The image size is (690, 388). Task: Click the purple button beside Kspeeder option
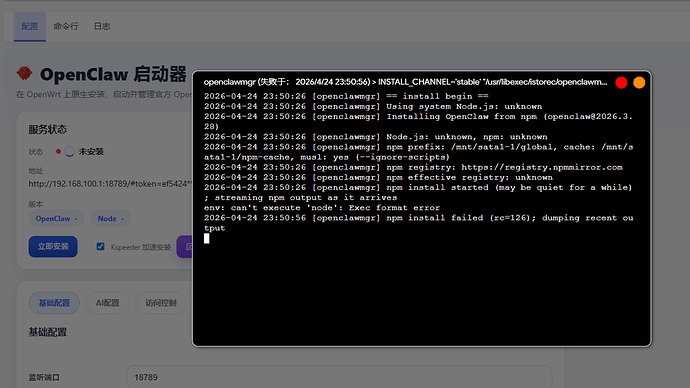tap(184, 247)
